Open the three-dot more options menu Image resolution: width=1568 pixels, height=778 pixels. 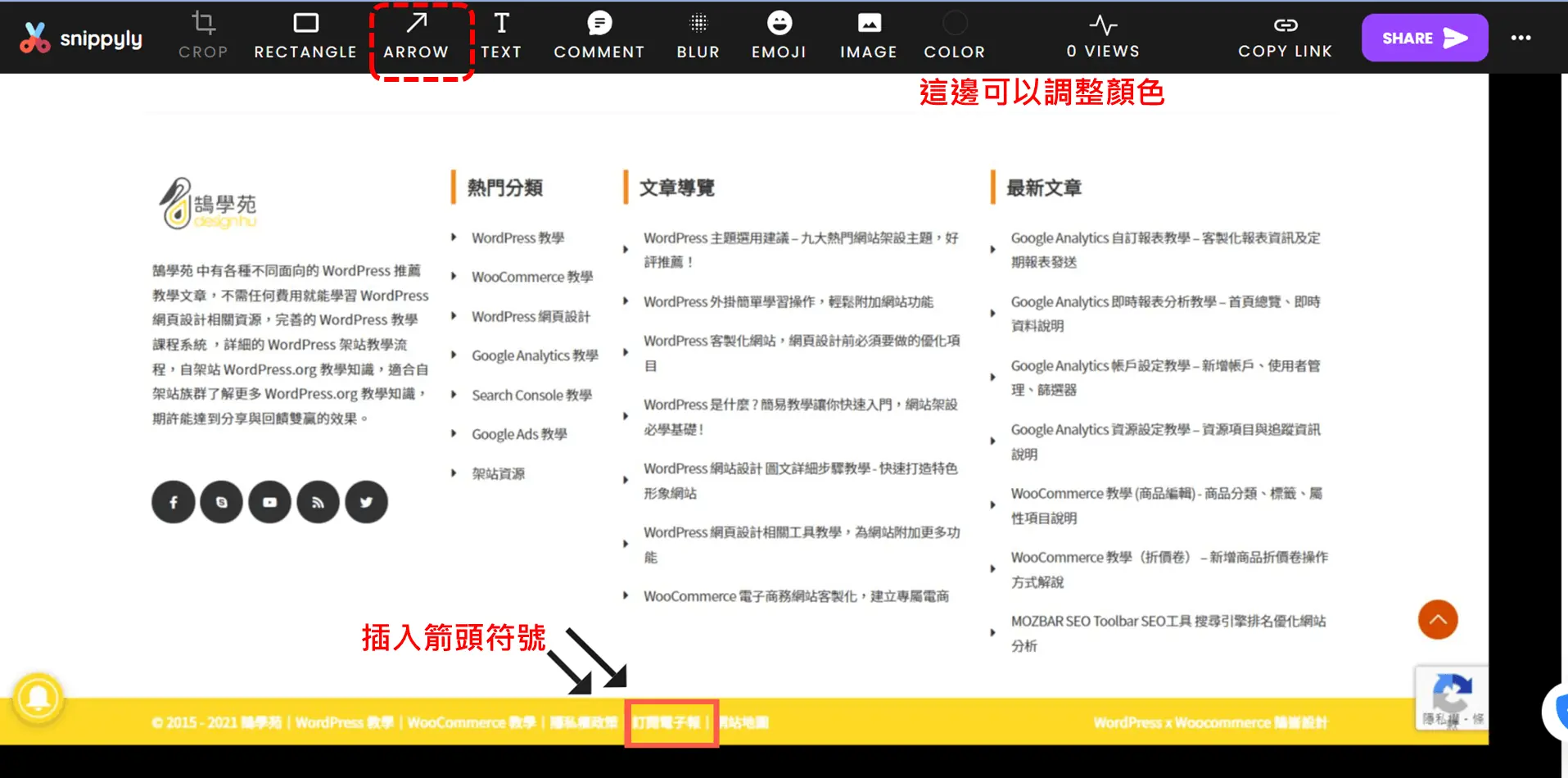pyautogui.click(x=1521, y=38)
